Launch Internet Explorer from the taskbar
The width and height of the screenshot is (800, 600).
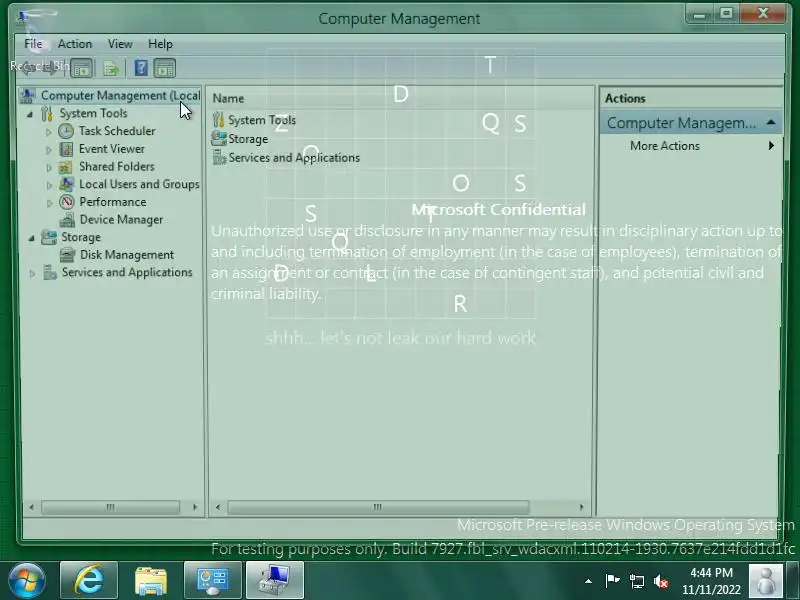(89, 580)
